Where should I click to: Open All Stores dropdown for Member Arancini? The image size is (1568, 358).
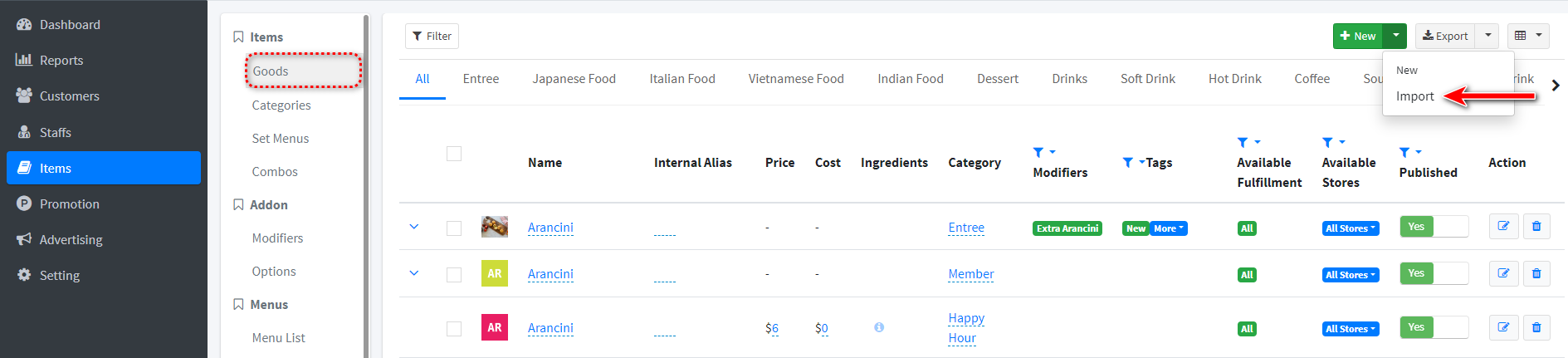pyautogui.click(x=1351, y=275)
